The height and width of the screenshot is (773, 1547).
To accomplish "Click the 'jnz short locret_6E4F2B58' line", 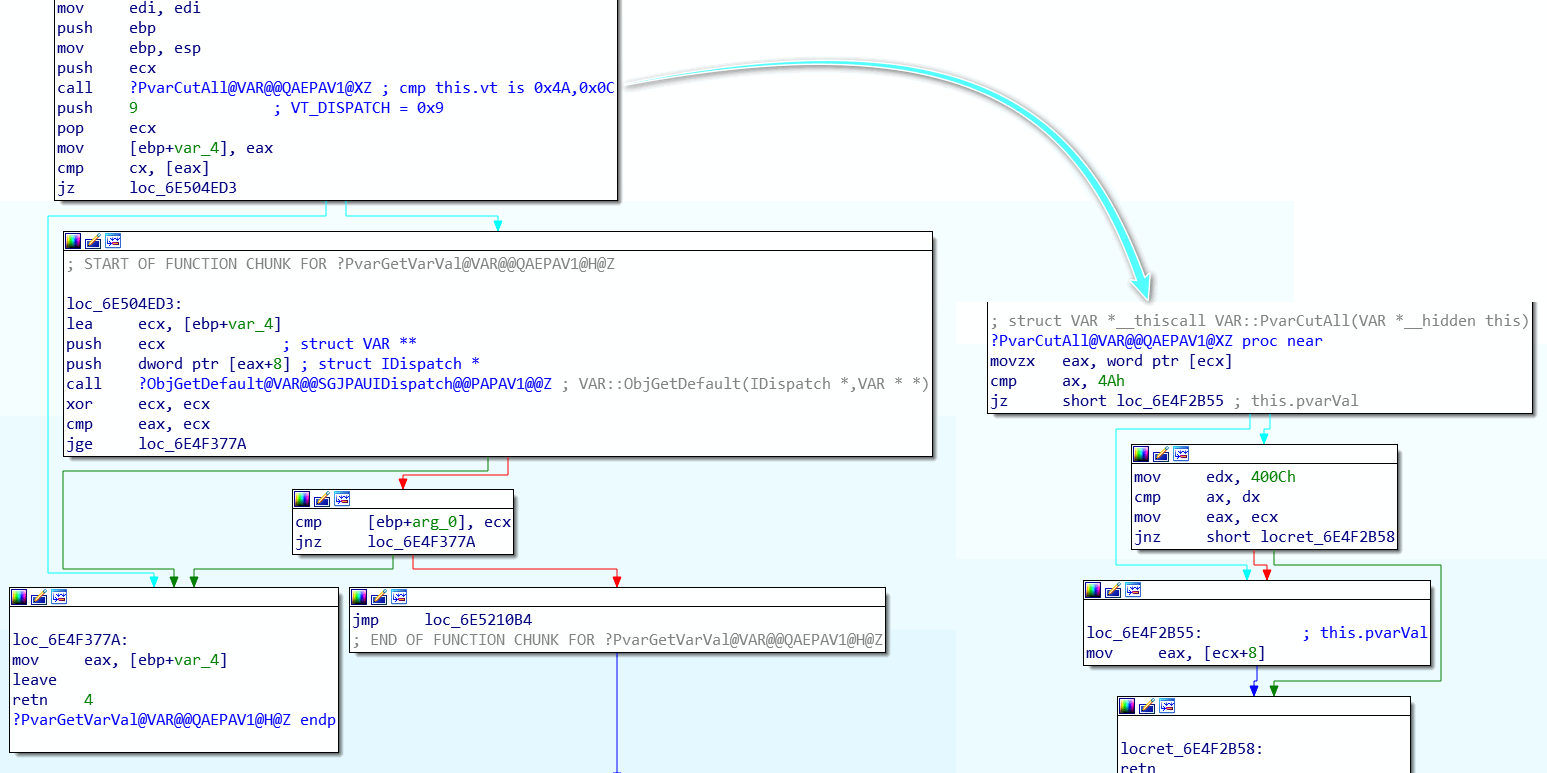I will pyautogui.click(x=1264, y=537).
